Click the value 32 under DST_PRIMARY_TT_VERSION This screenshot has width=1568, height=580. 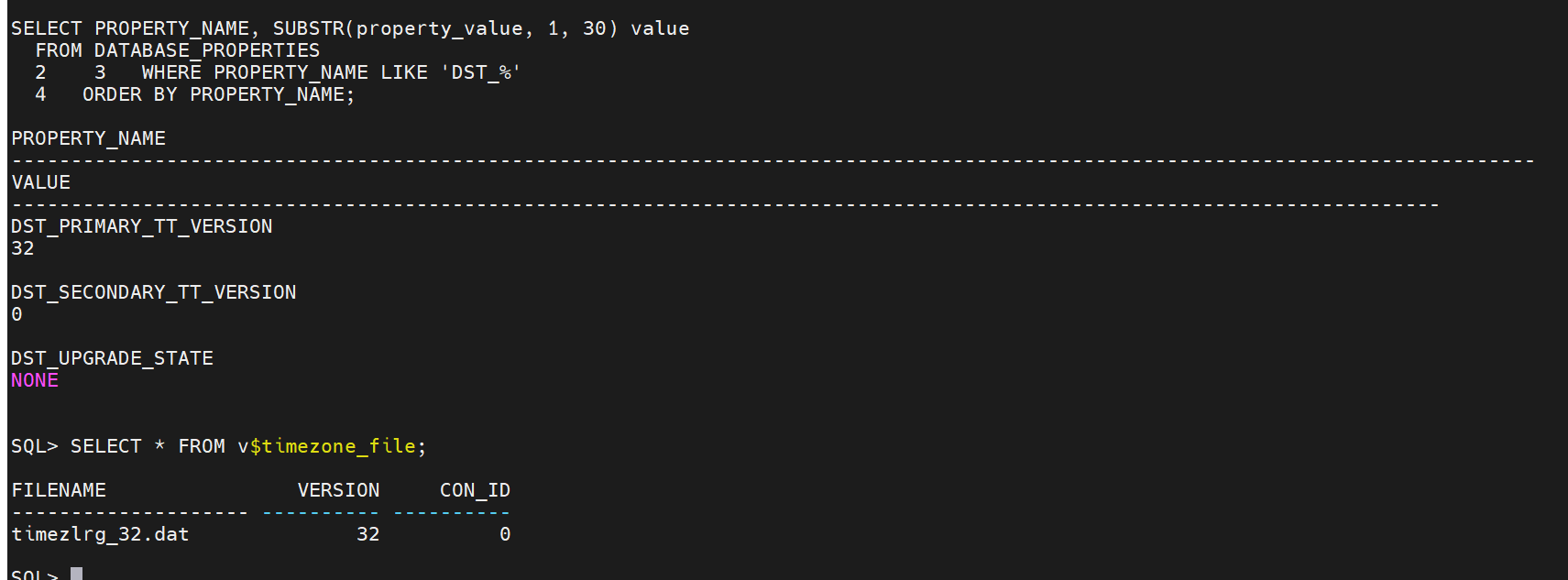point(22,248)
